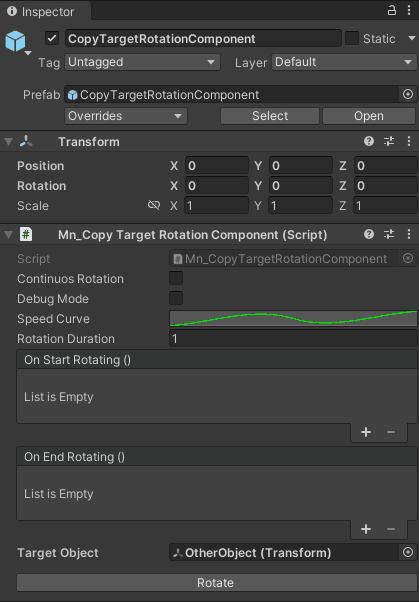Enable Debug Mode checkbox
Viewport: 419px width, 602px height.
pyautogui.click(x=176, y=298)
